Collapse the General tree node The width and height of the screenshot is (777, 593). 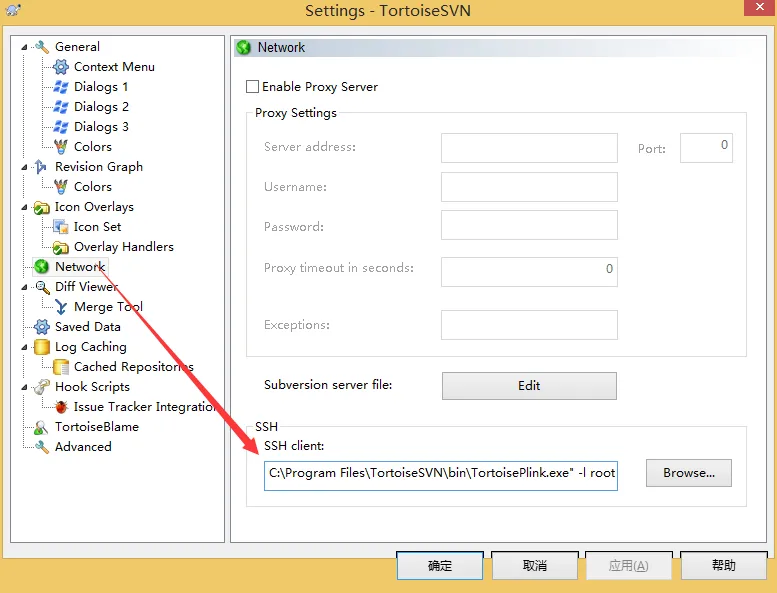coord(24,47)
